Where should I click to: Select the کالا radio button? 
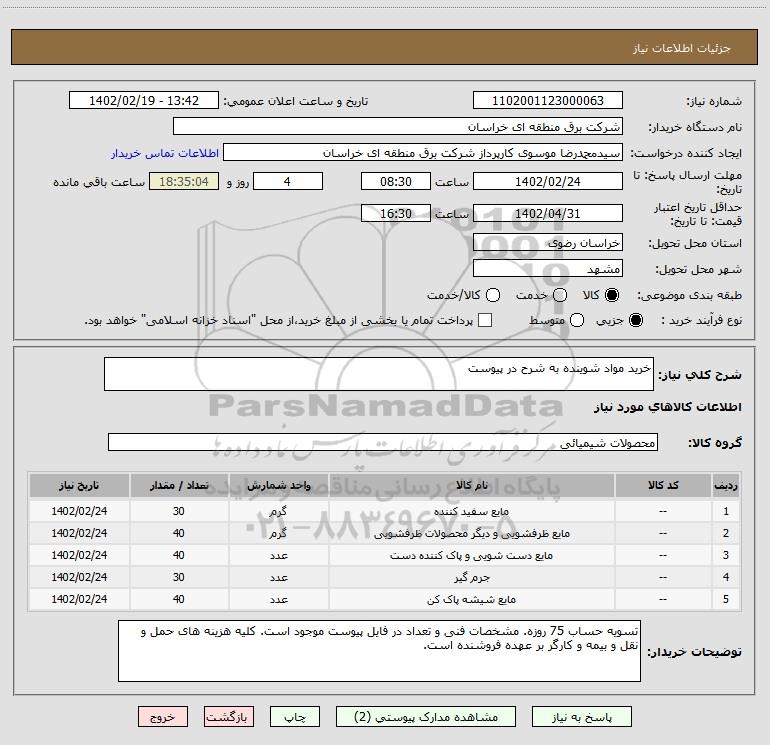tap(612, 295)
